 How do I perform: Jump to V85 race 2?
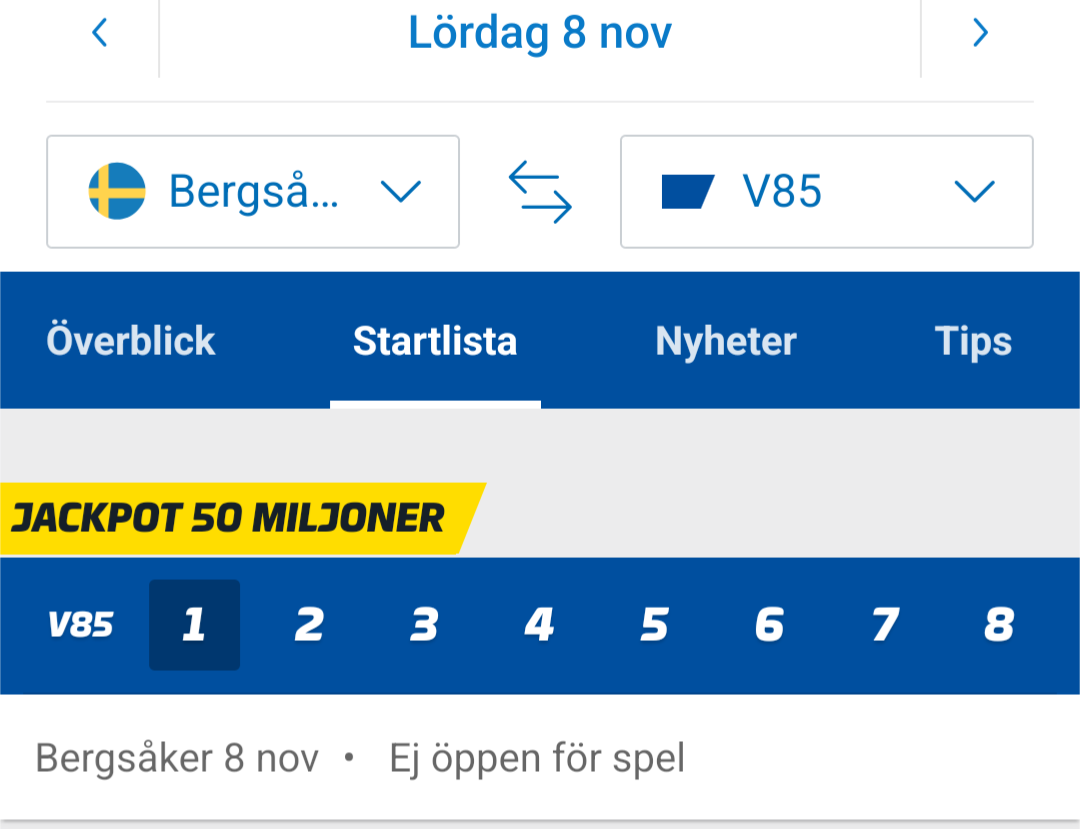pos(309,626)
